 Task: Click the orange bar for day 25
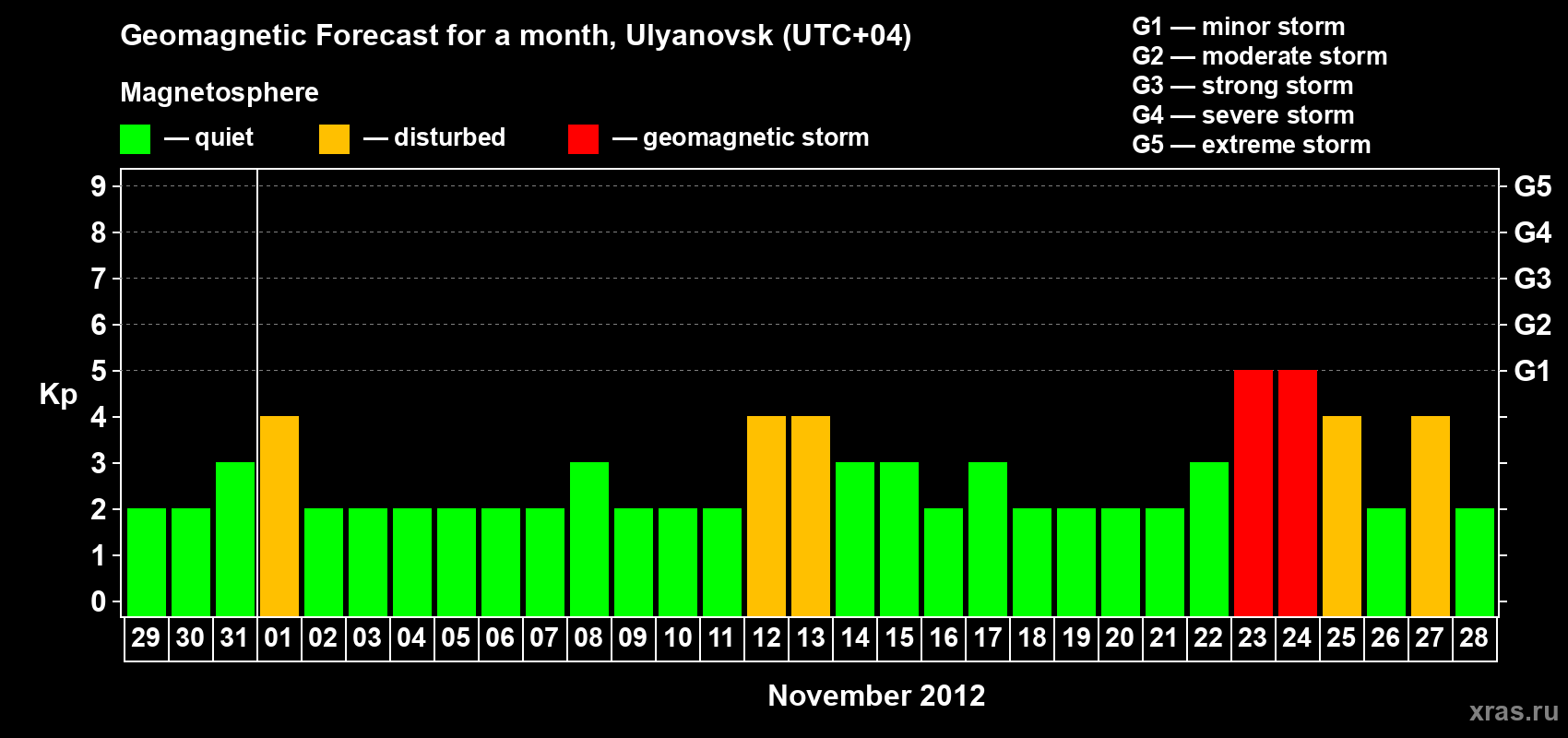pos(1342,516)
